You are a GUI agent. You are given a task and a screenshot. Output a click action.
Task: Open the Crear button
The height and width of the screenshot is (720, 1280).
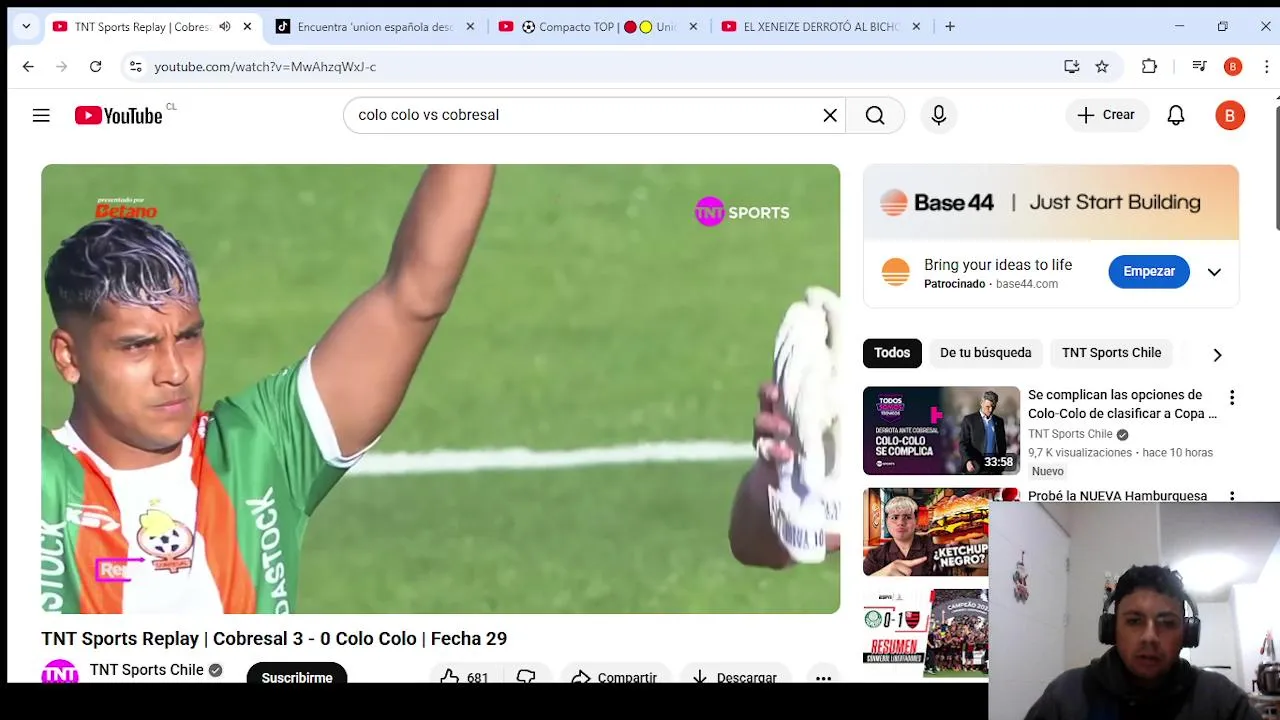[1107, 115]
